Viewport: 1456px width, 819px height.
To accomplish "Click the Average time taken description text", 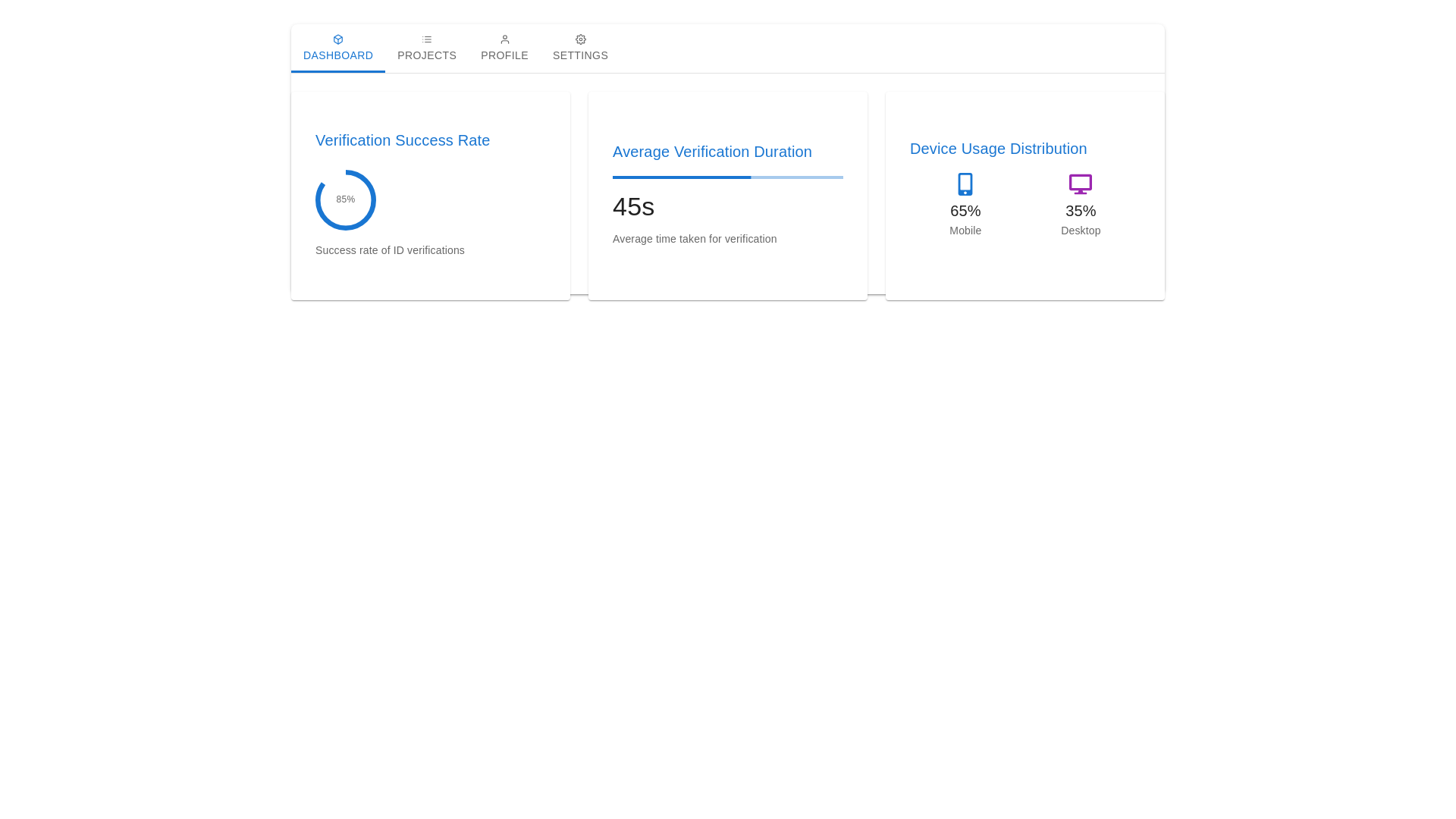I will (695, 239).
